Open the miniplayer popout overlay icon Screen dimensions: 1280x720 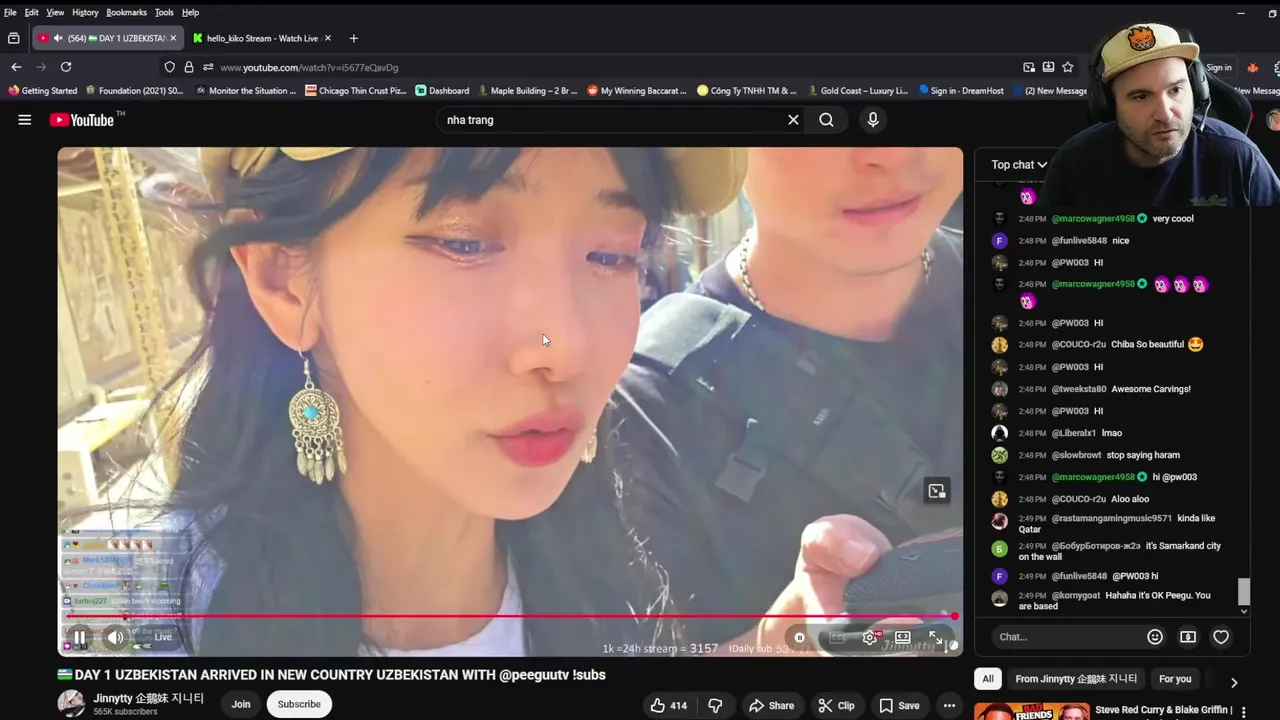pos(936,491)
